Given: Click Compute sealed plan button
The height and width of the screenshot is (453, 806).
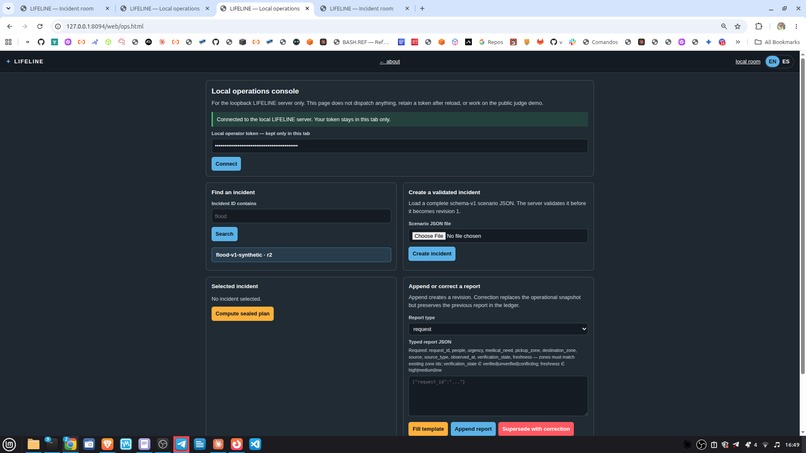Looking at the screenshot, I should (242, 314).
